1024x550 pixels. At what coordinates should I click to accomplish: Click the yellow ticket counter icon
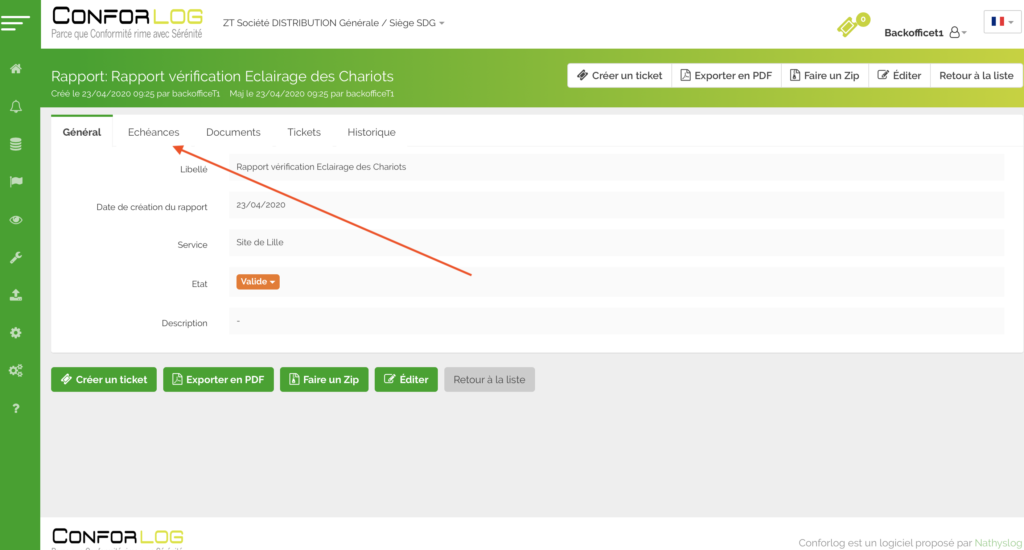[x=851, y=26]
